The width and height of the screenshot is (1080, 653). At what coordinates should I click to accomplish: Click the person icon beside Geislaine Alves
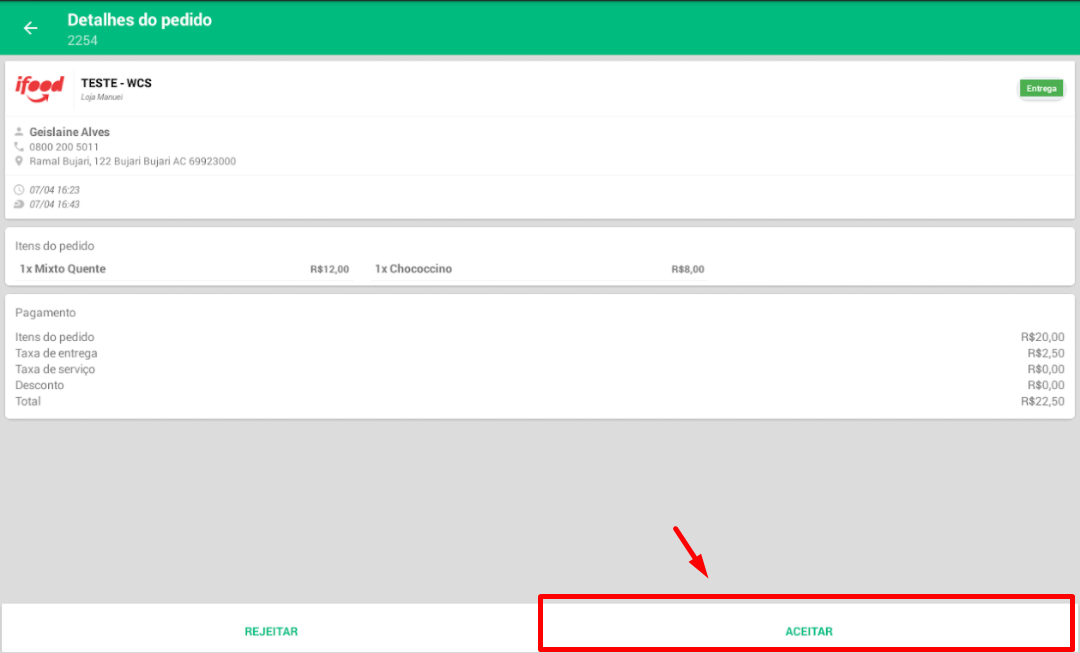pyautogui.click(x=19, y=132)
